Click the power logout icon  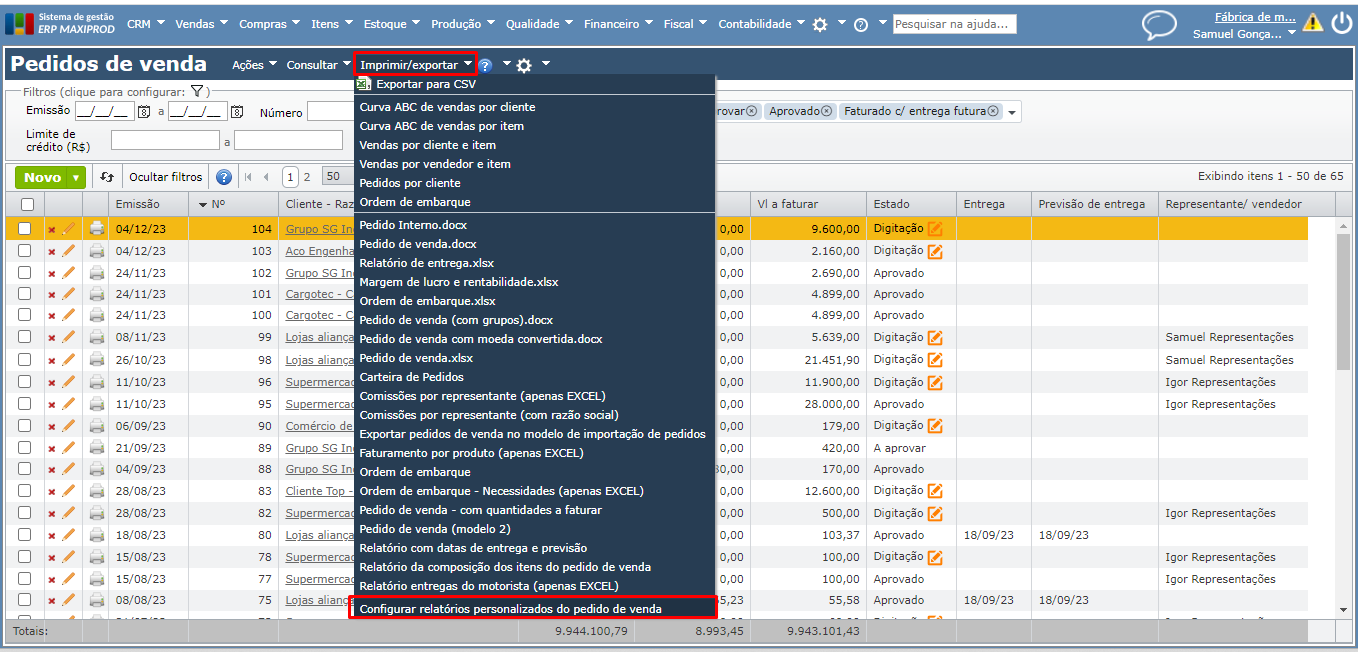tap(1341, 23)
